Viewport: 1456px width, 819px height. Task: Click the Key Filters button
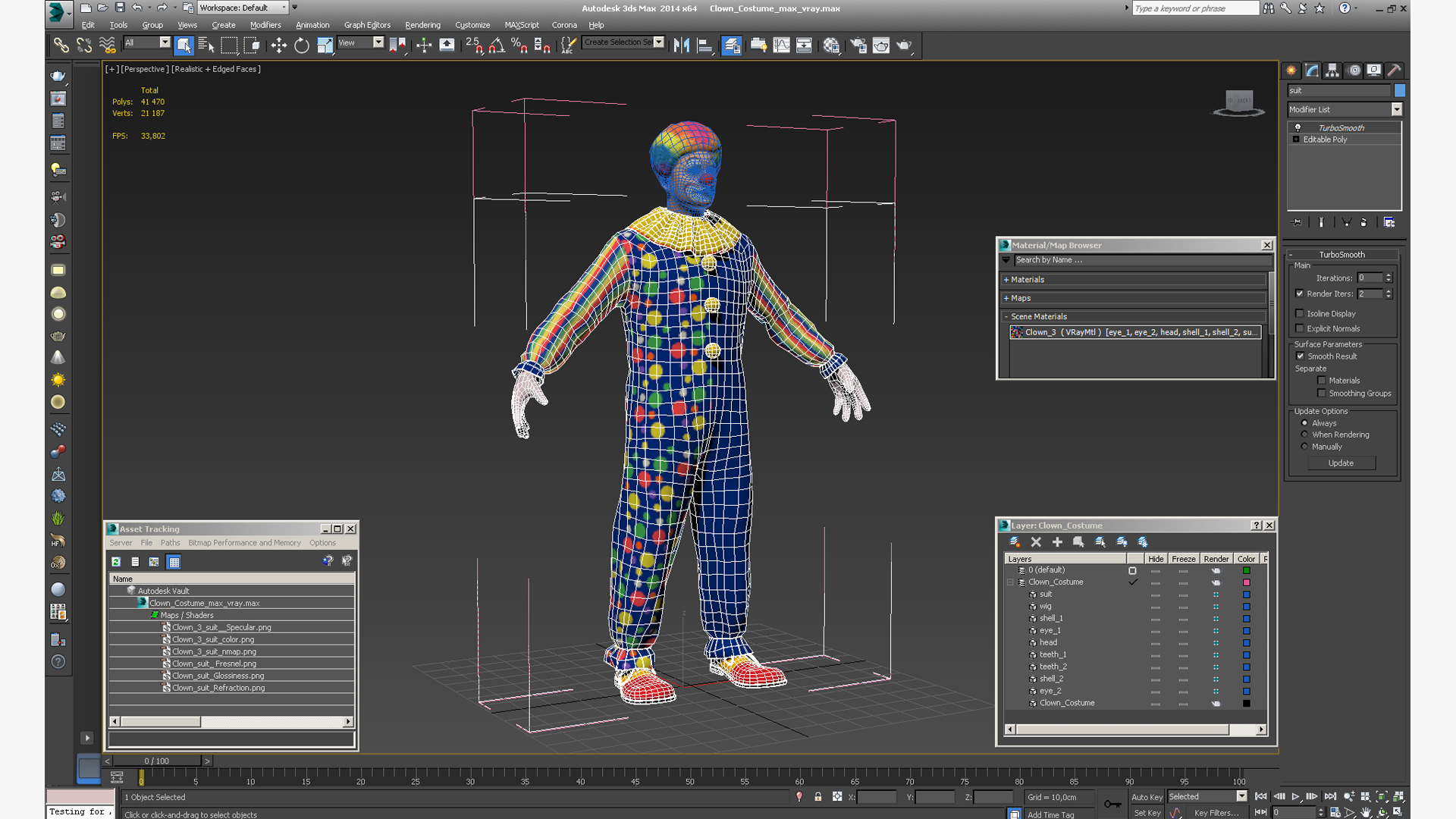(1216, 813)
